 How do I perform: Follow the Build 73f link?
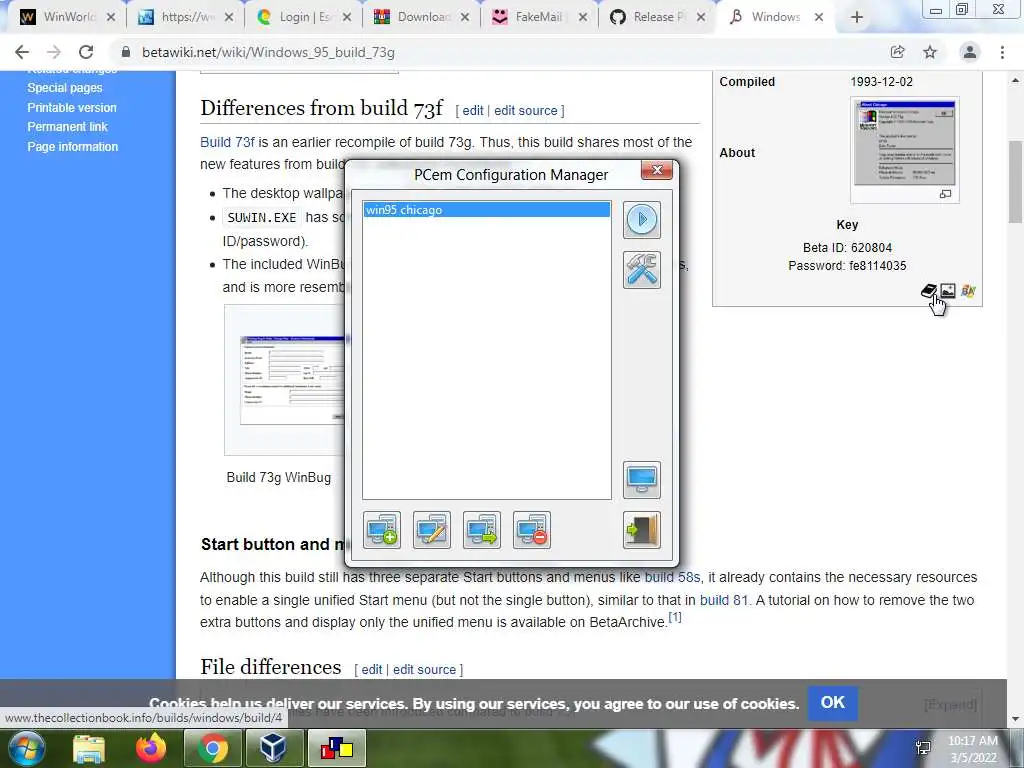[x=227, y=142]
